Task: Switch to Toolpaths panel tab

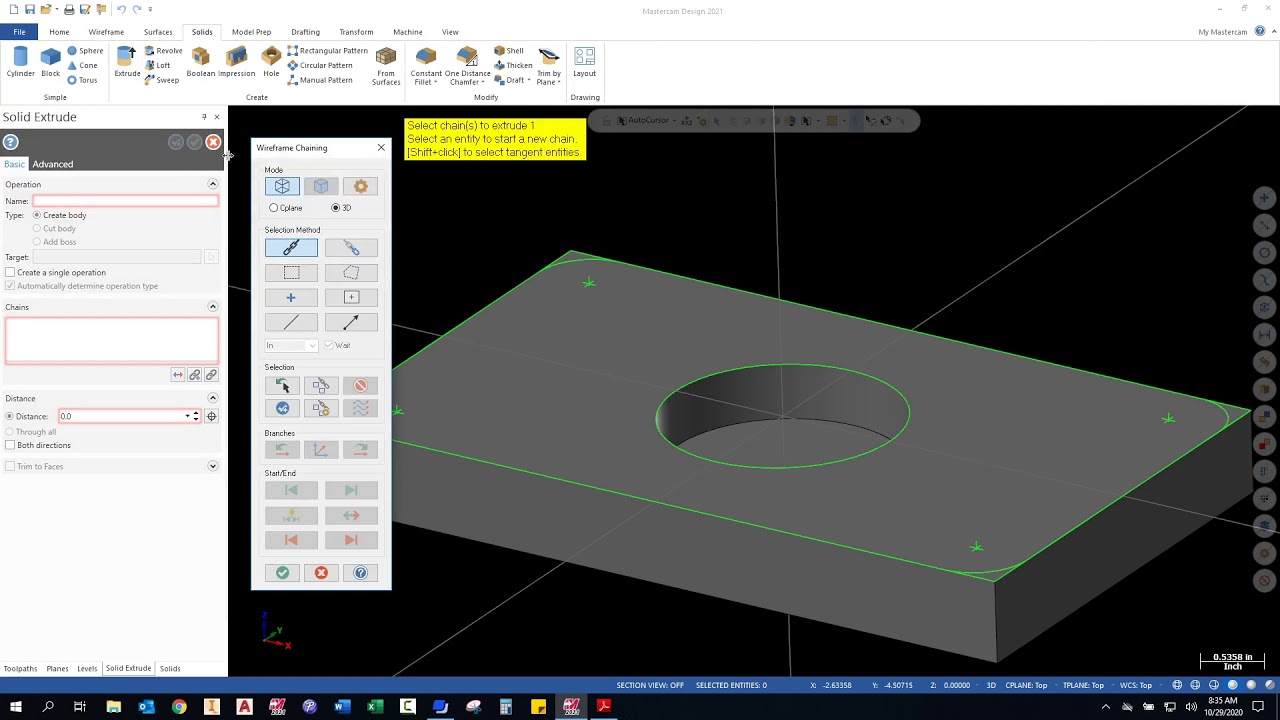Action: coord(20,668)
